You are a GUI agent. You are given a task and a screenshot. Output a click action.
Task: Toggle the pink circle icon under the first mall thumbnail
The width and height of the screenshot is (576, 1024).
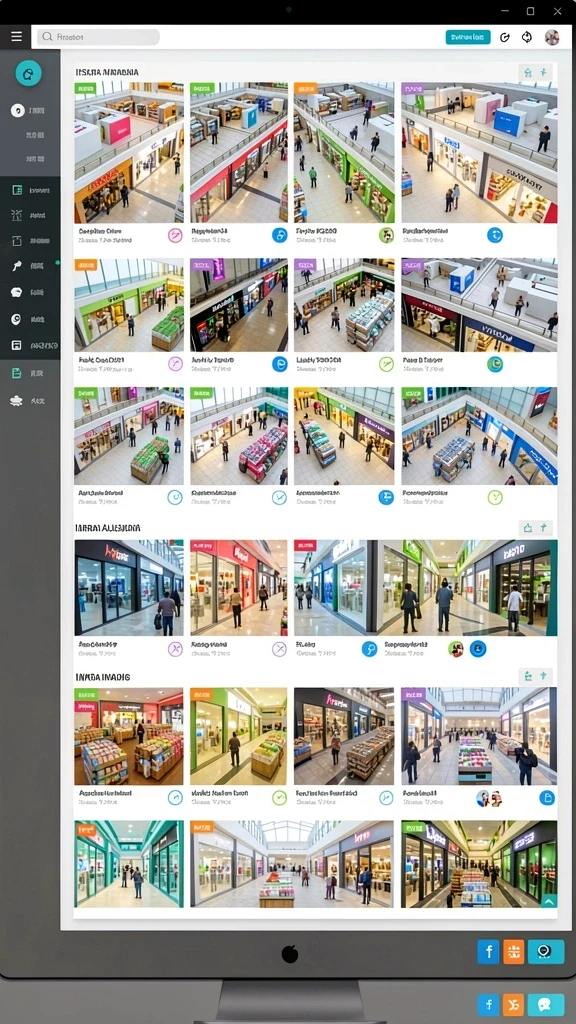tap(175, 235)
